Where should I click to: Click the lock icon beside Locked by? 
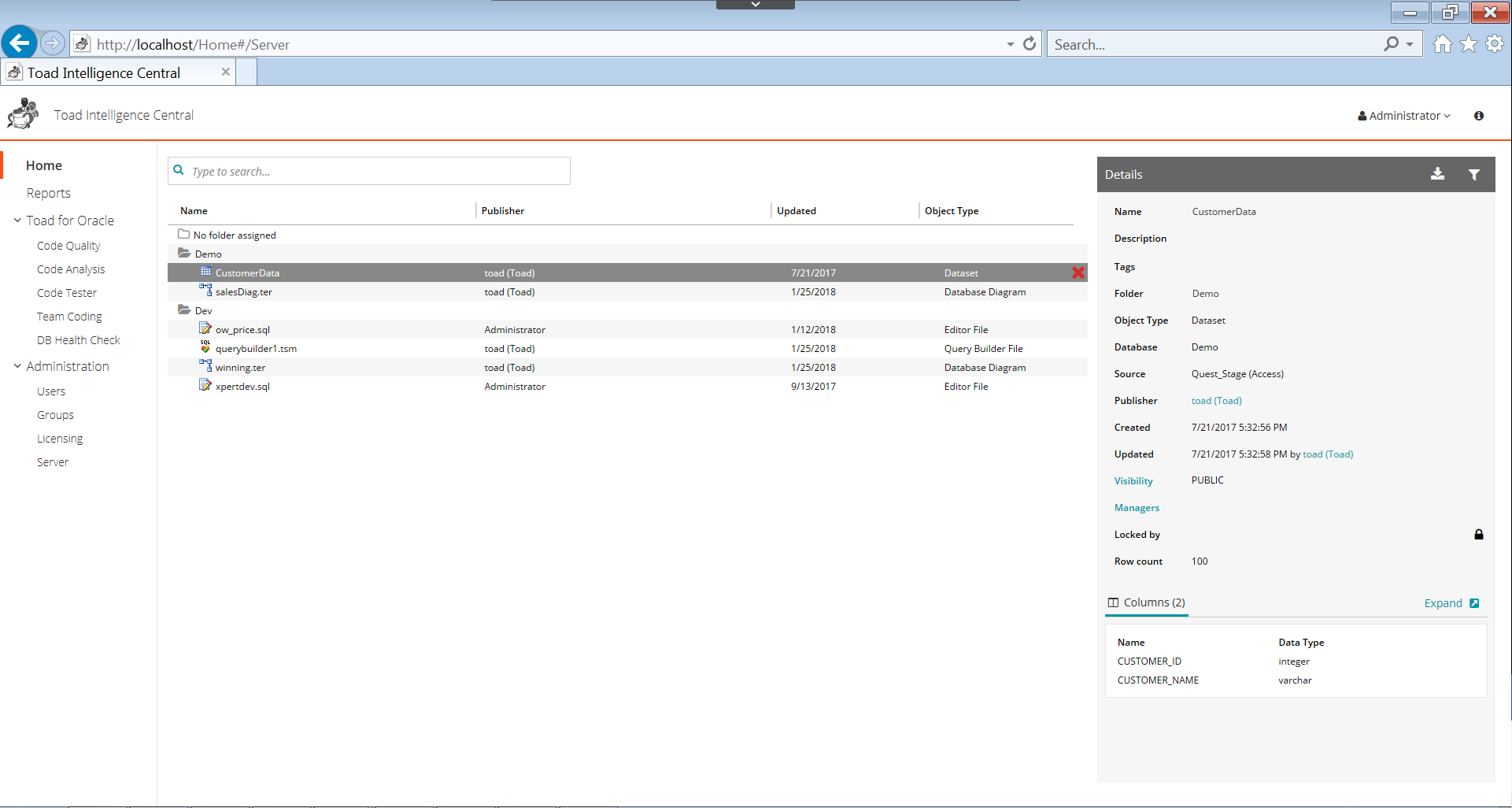coord(1478,535)
